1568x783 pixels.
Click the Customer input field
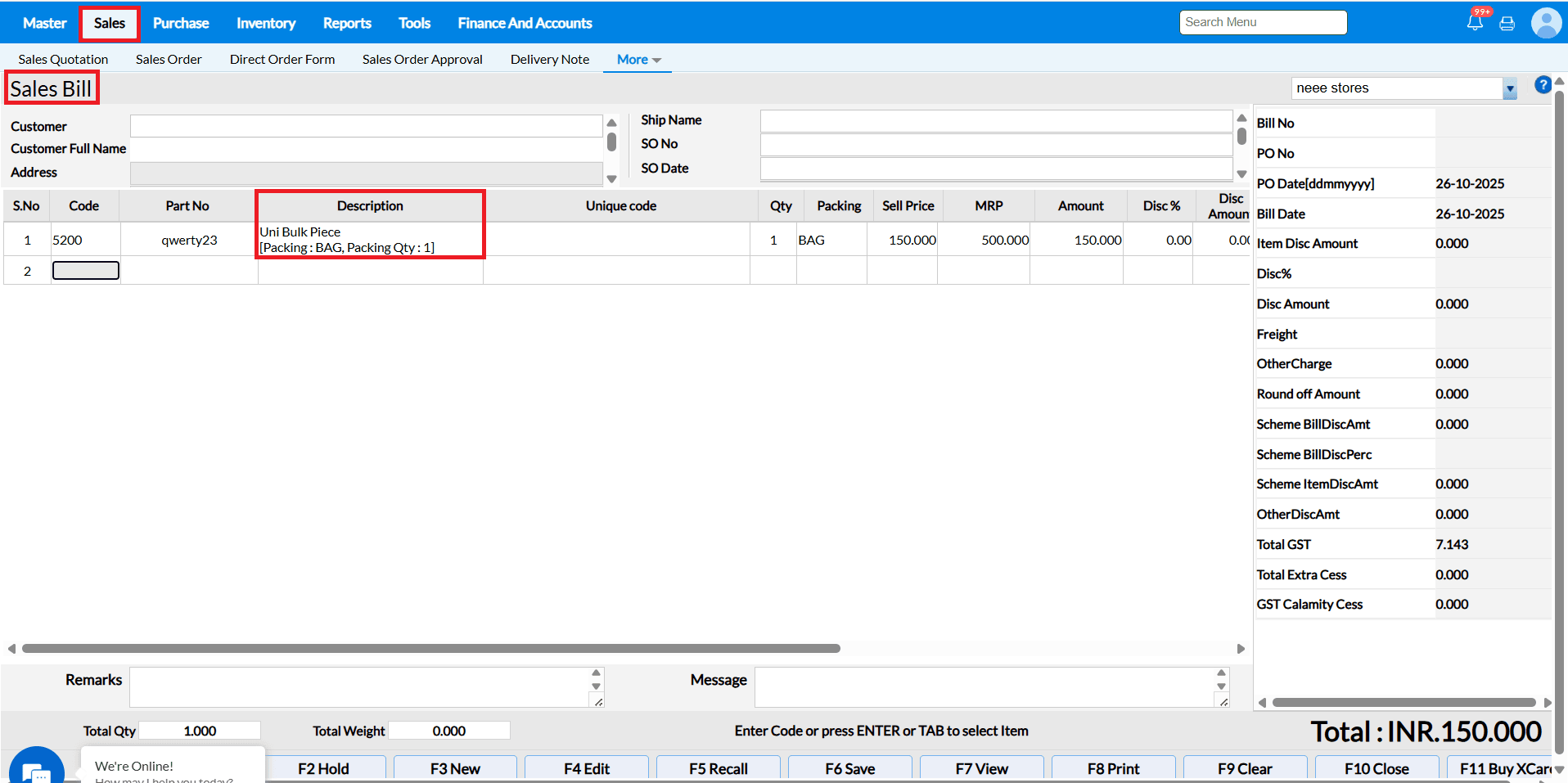[366, 126]
